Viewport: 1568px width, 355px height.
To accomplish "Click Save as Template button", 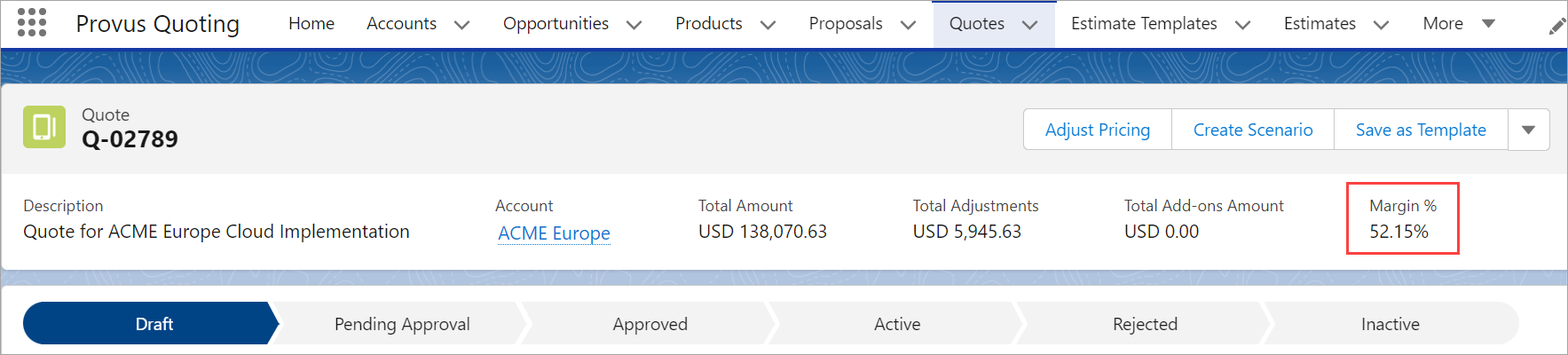I will pos(1420,130).
